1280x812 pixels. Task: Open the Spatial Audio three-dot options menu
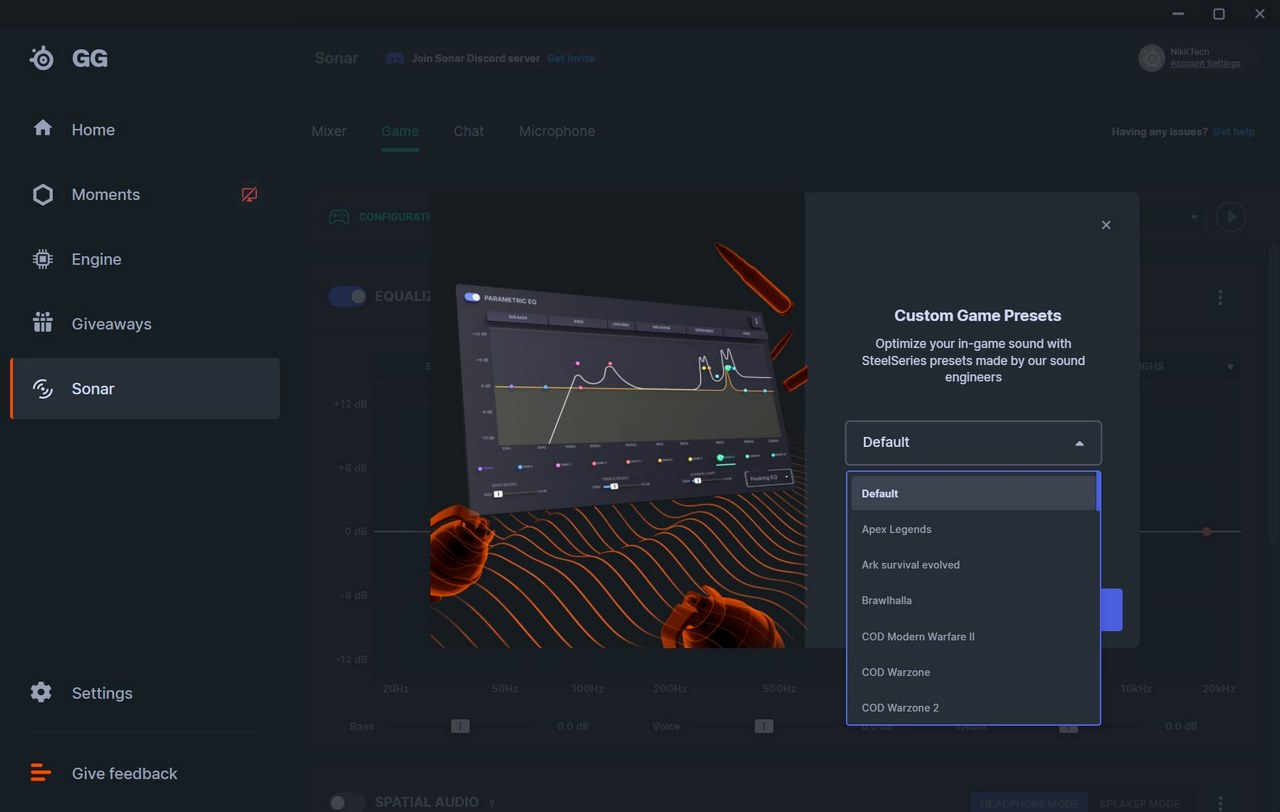[x=1220, y=802]
